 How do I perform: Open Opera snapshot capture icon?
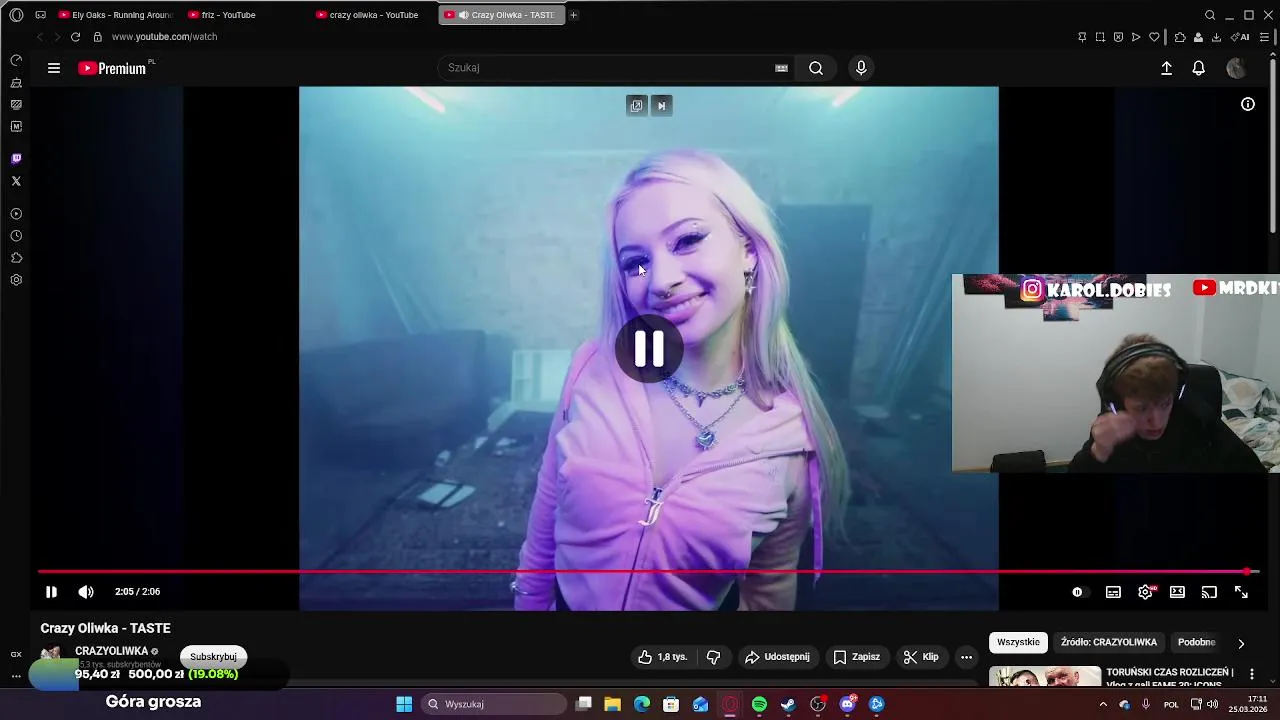1100,37
